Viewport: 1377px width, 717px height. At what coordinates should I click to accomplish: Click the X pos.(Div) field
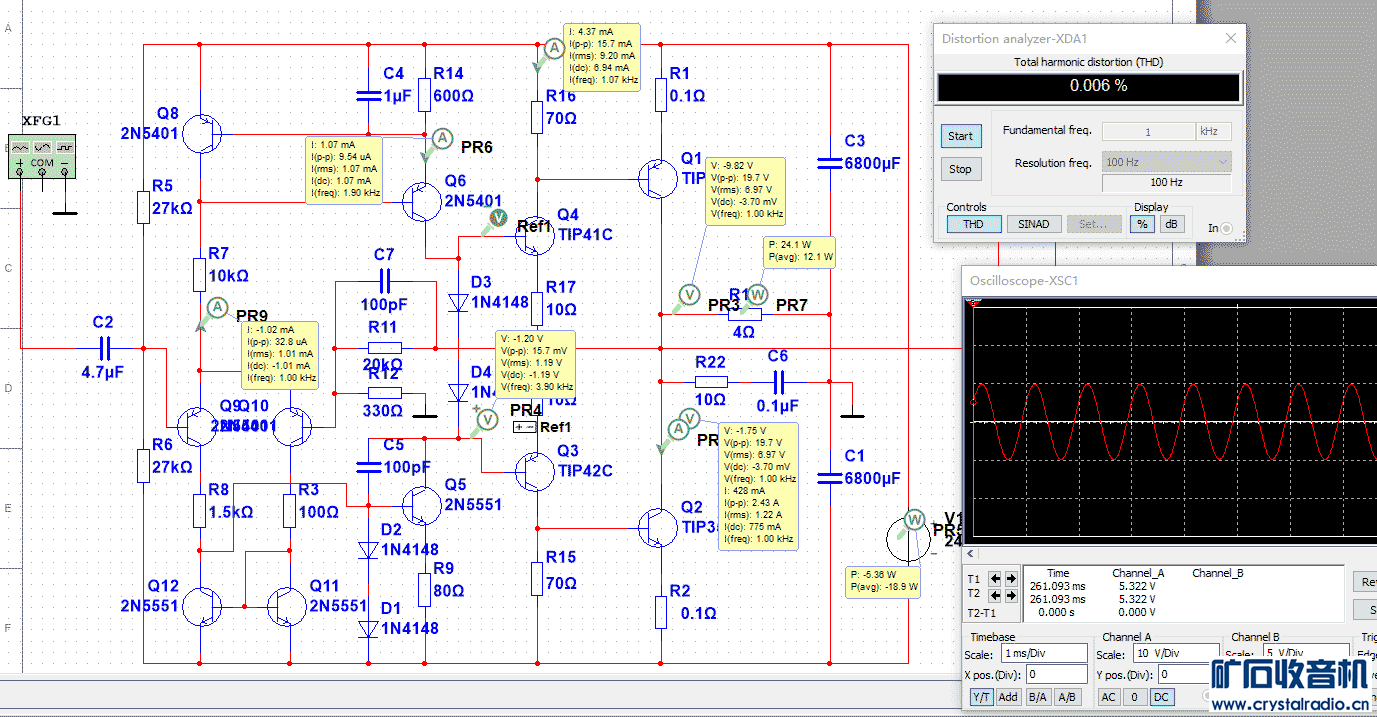1056,675
